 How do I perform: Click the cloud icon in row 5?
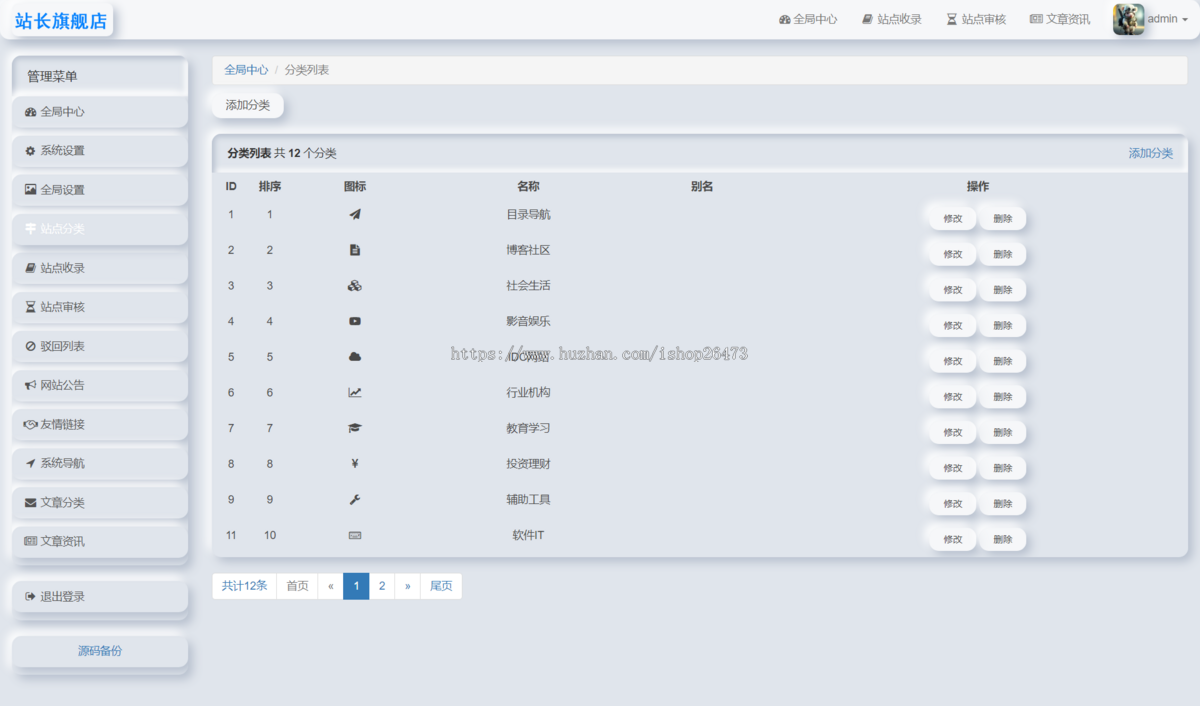(355, 357)
